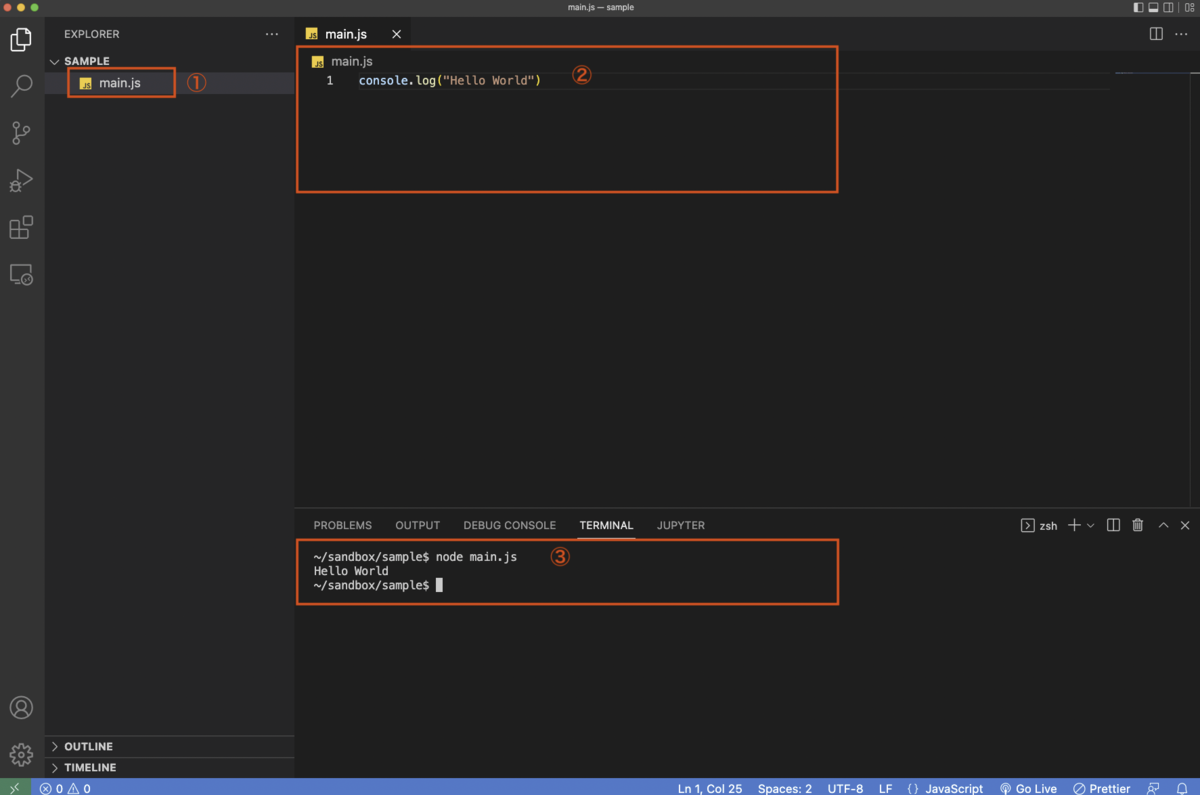This screenshot has width=1200, height=795.
Task: Open the Explorer view in activity bar
Action: (x=21, y=40)
